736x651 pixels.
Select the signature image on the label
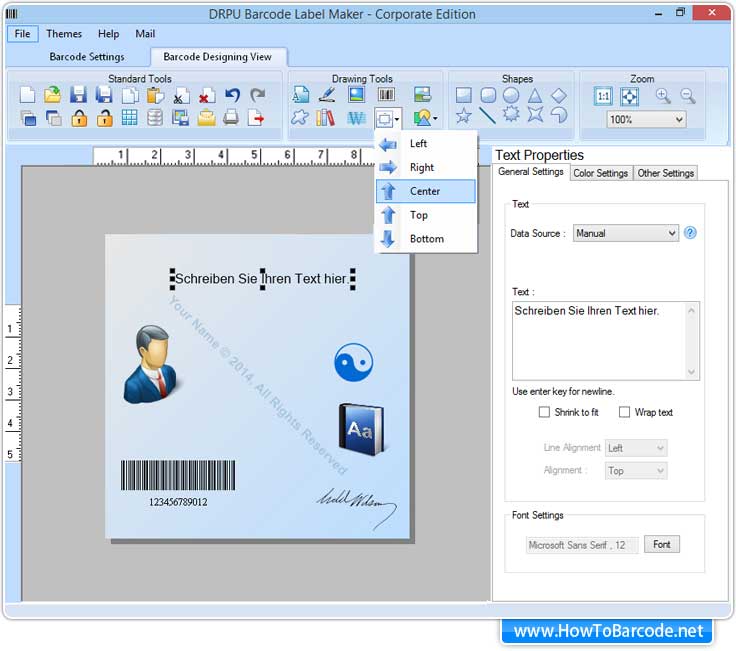tap(357, 507)
